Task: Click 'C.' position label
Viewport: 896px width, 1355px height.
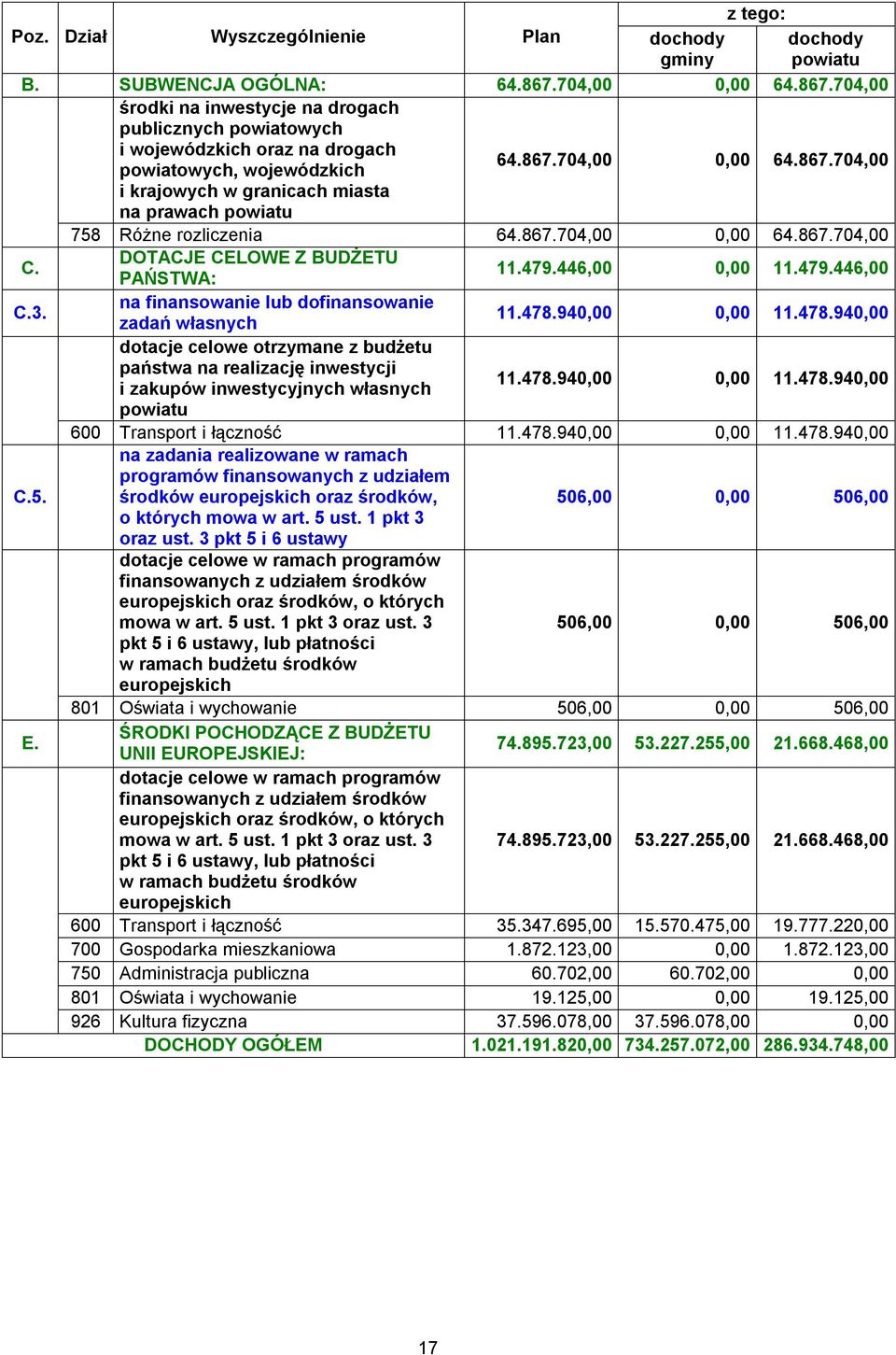Action: click(30, 269)
